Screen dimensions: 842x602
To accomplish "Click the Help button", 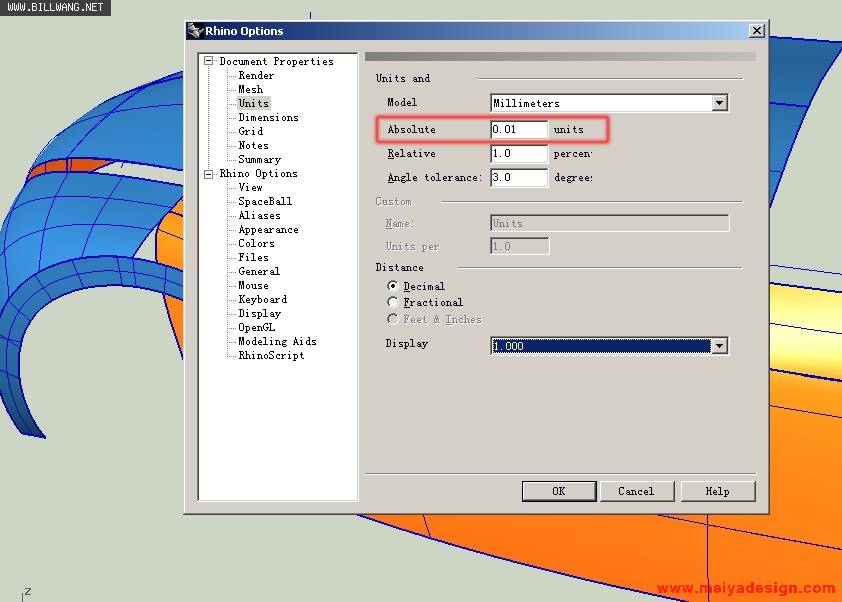I will coord(717,491).
